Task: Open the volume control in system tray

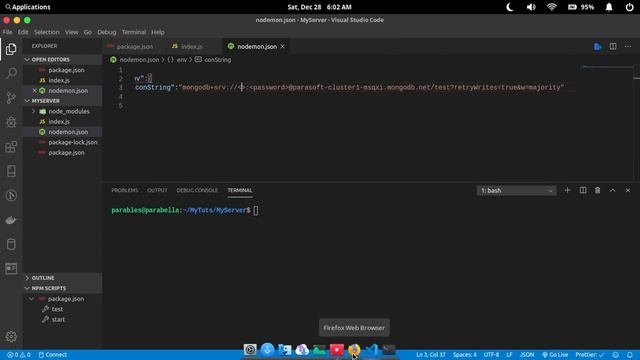Action: [x=531, y=7]
